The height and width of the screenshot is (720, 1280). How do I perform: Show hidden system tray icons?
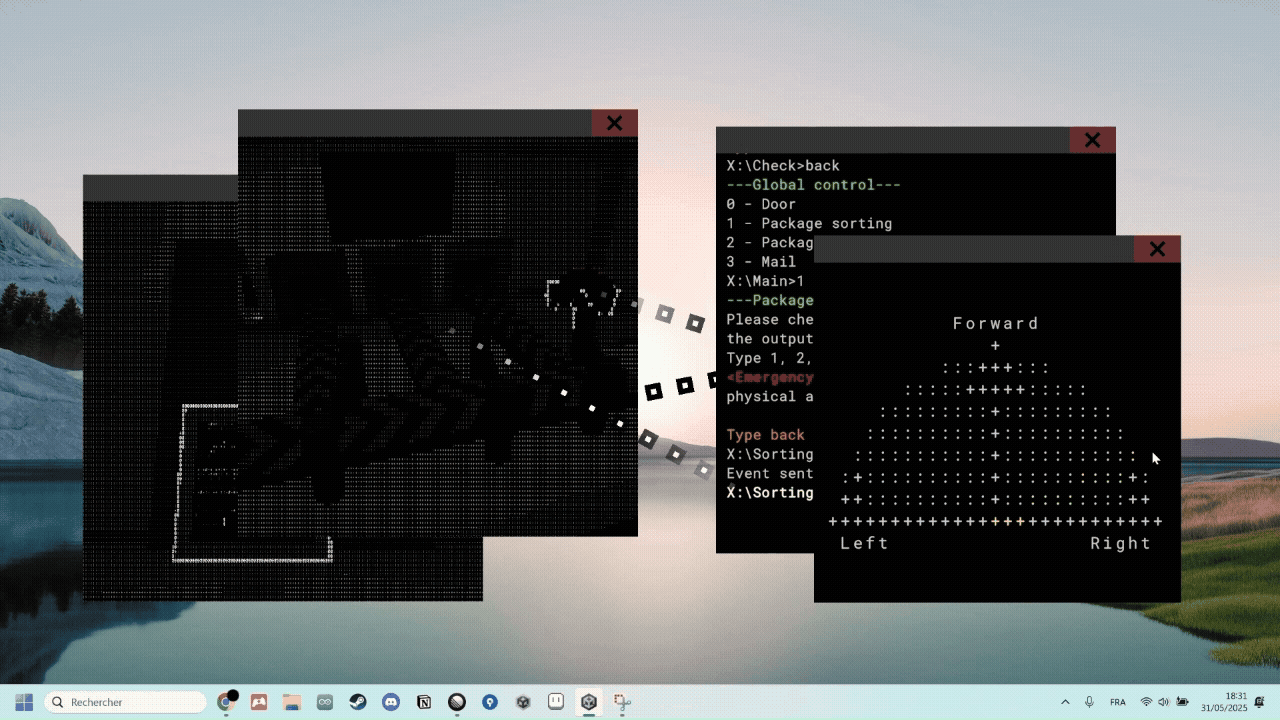[x=1065, y=702]
